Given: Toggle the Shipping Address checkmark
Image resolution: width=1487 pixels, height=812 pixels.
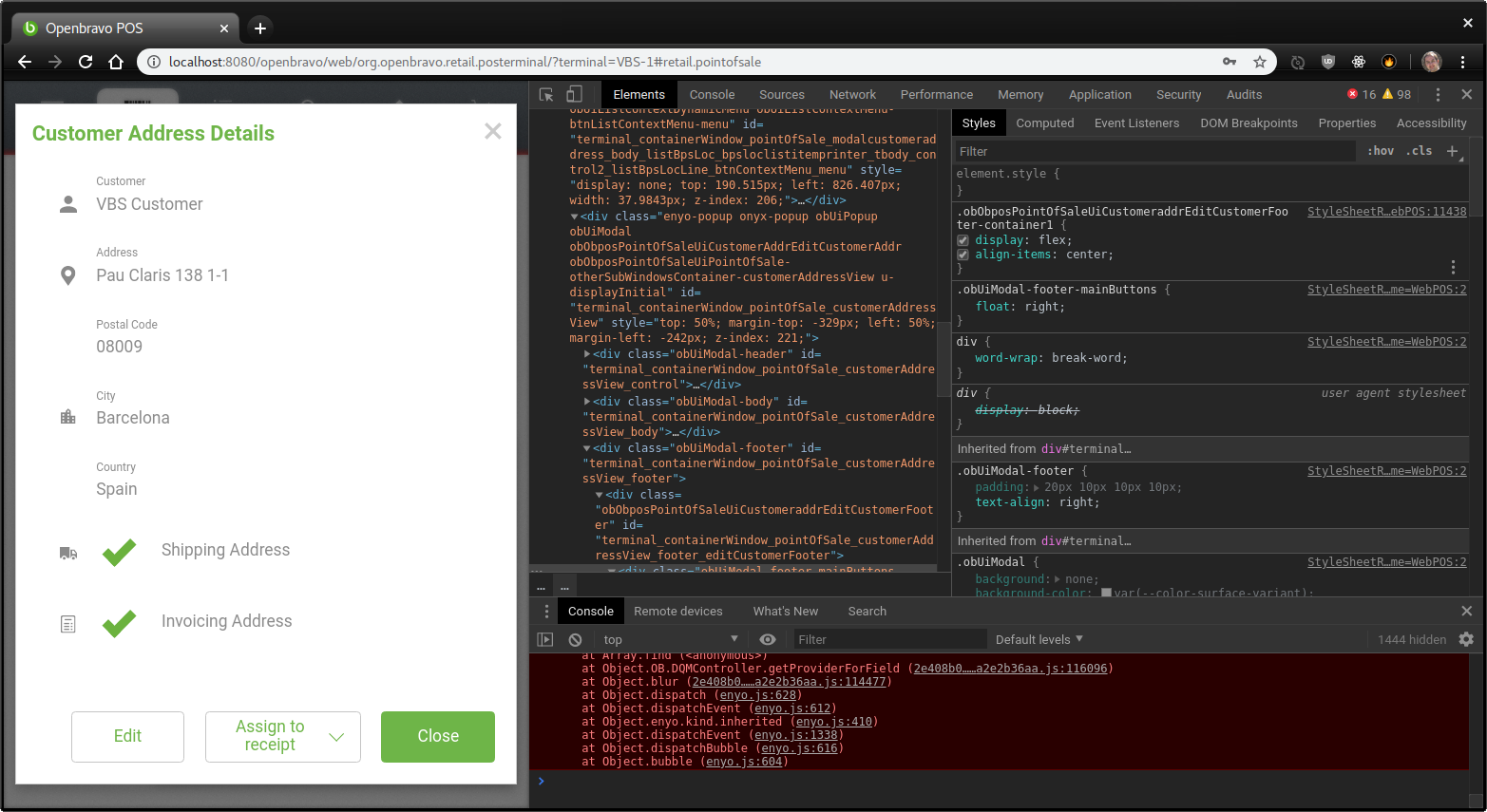Looking at the screenshot, I should pyautogui.click(x=119, y=551).
